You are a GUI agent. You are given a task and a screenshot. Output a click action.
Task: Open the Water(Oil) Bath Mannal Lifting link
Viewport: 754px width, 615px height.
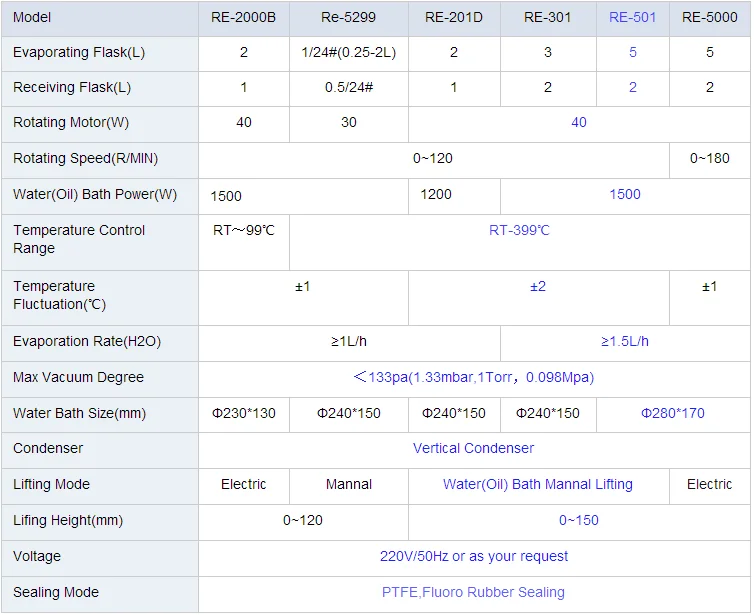click(537, 484)
